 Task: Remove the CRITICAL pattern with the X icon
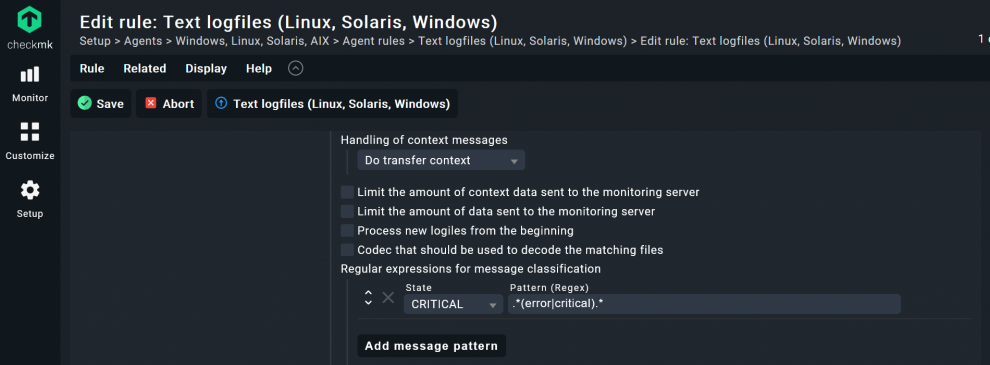(388, 298)
